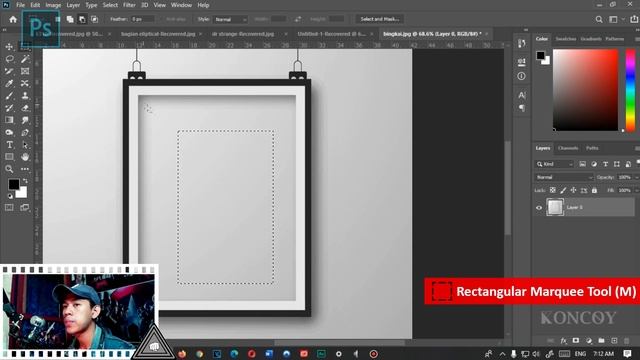Open the Layer menu

(73, 5)
